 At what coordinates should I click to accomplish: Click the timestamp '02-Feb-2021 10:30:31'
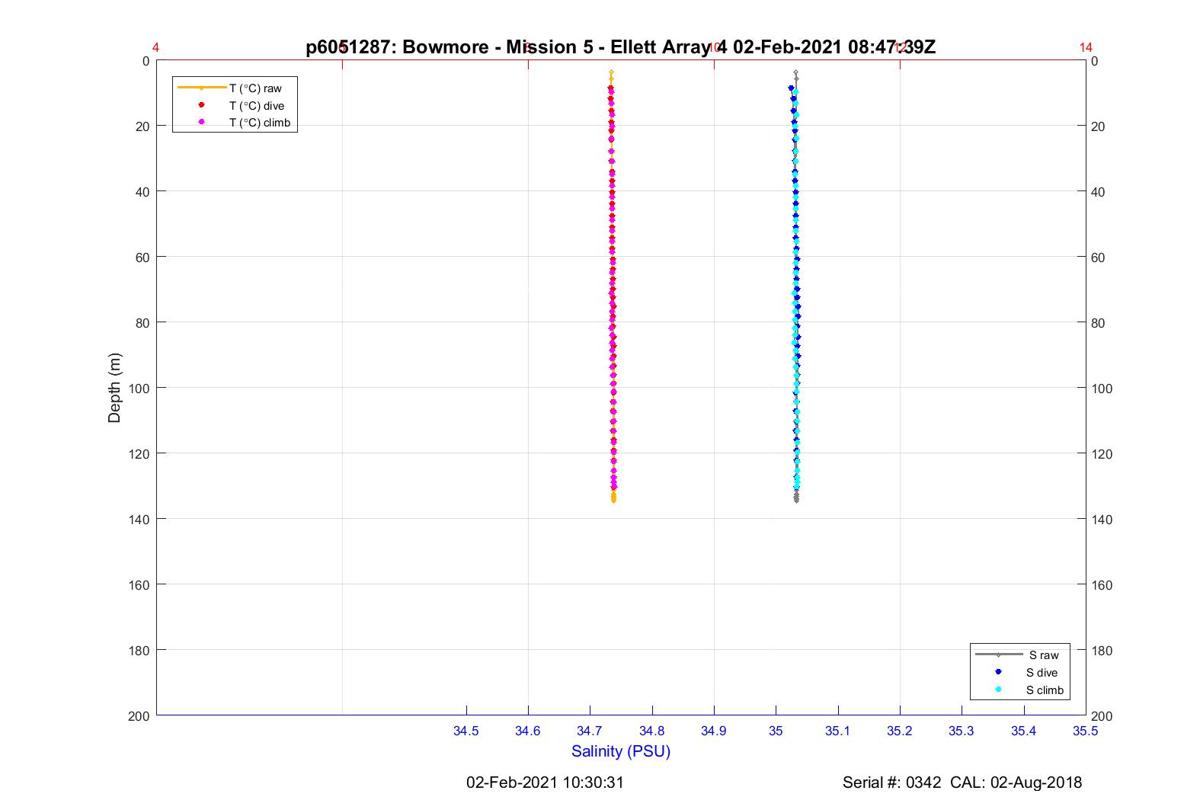click(545, 782)
